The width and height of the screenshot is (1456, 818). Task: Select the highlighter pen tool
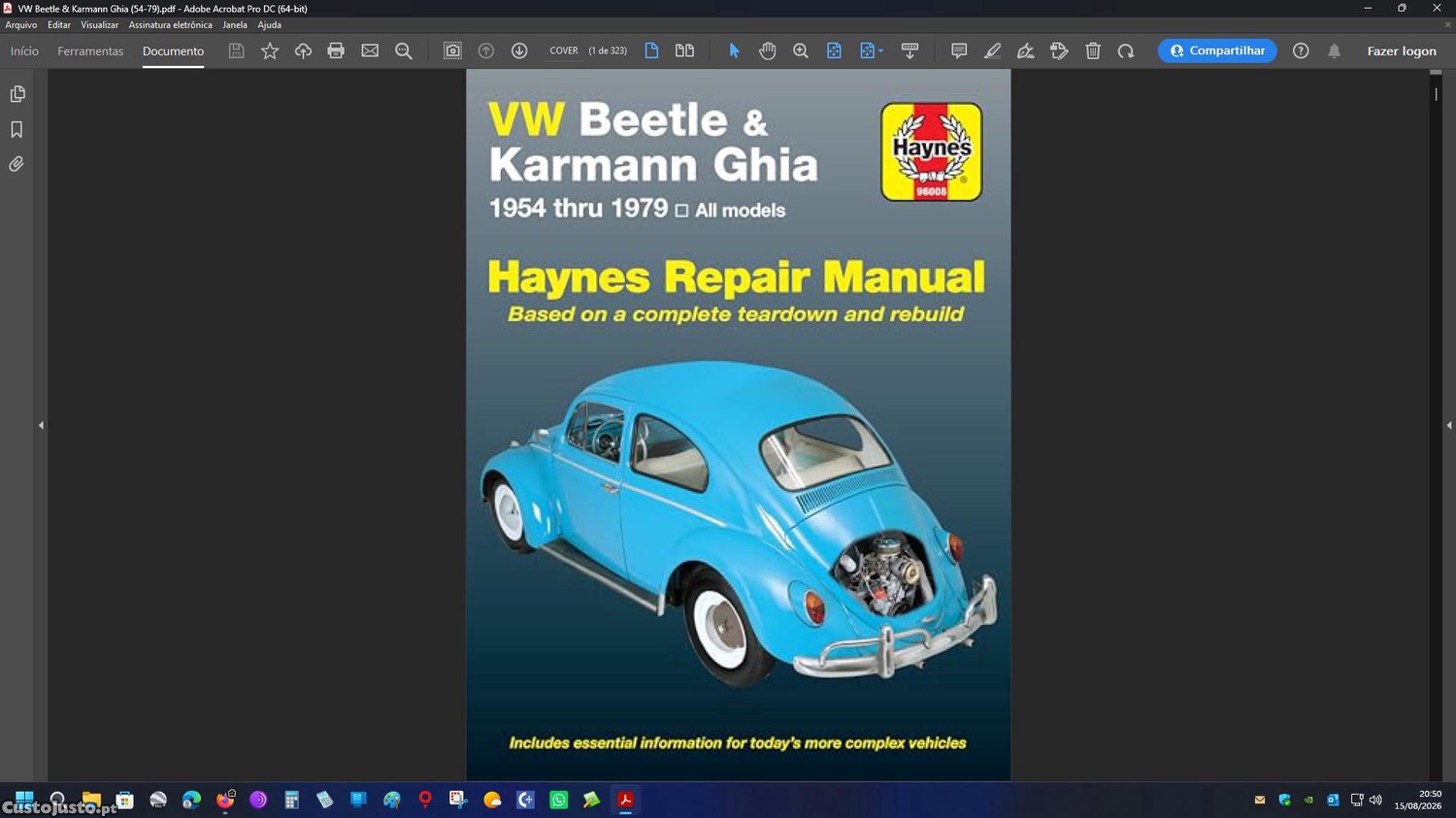pyautogui.click(x=992, y=50)
